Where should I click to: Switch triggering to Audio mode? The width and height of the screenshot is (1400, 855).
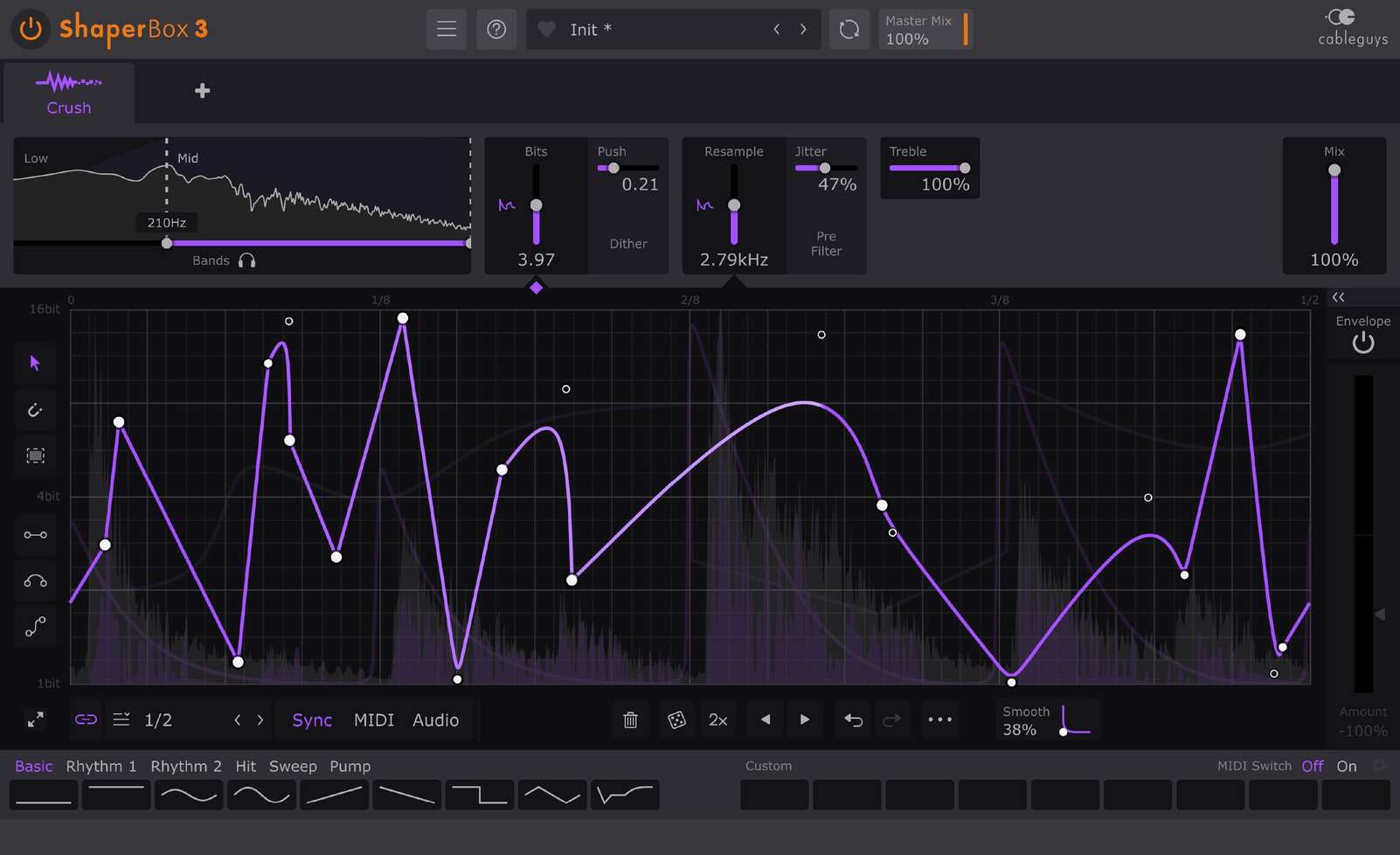(435, 719)
